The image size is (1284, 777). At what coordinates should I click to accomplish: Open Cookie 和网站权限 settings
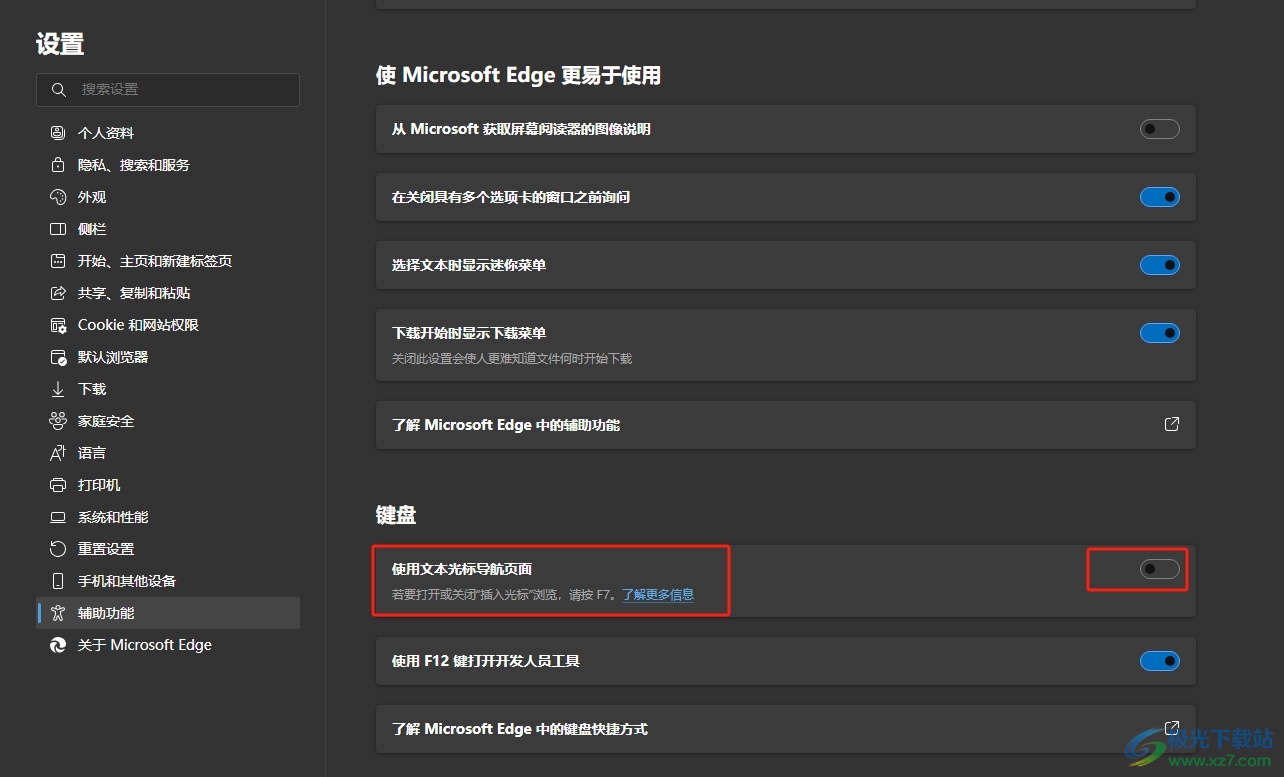point(168,325)
